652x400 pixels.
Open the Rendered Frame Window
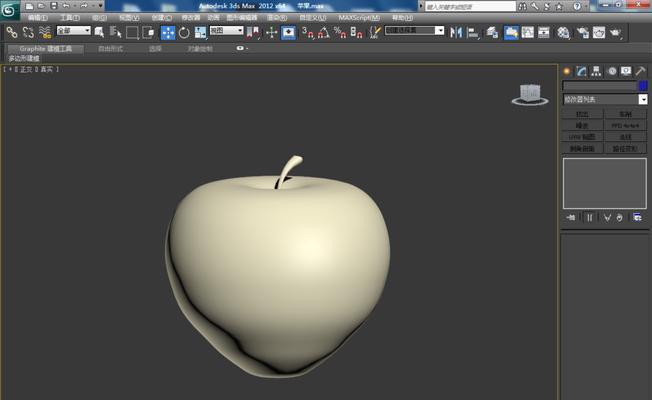click(x=599, y=32)
